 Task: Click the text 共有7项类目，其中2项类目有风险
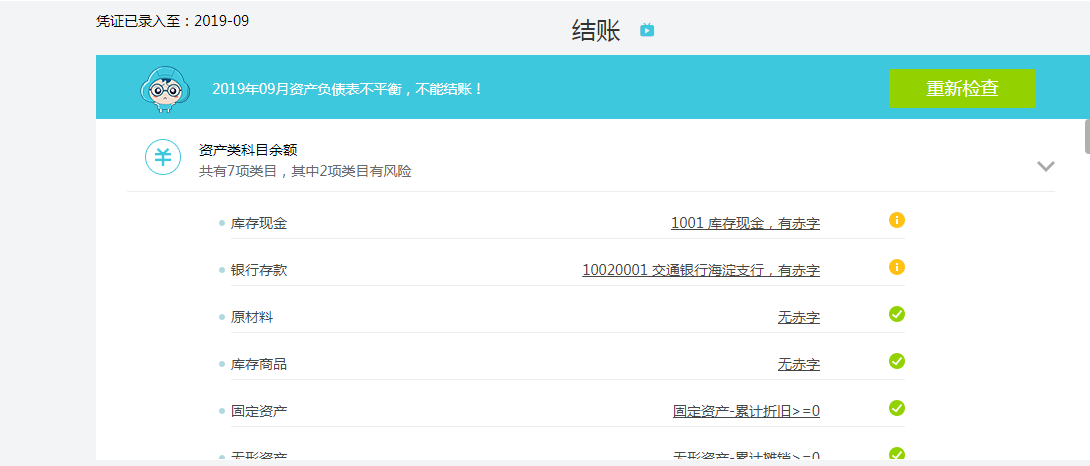[305, 170]
